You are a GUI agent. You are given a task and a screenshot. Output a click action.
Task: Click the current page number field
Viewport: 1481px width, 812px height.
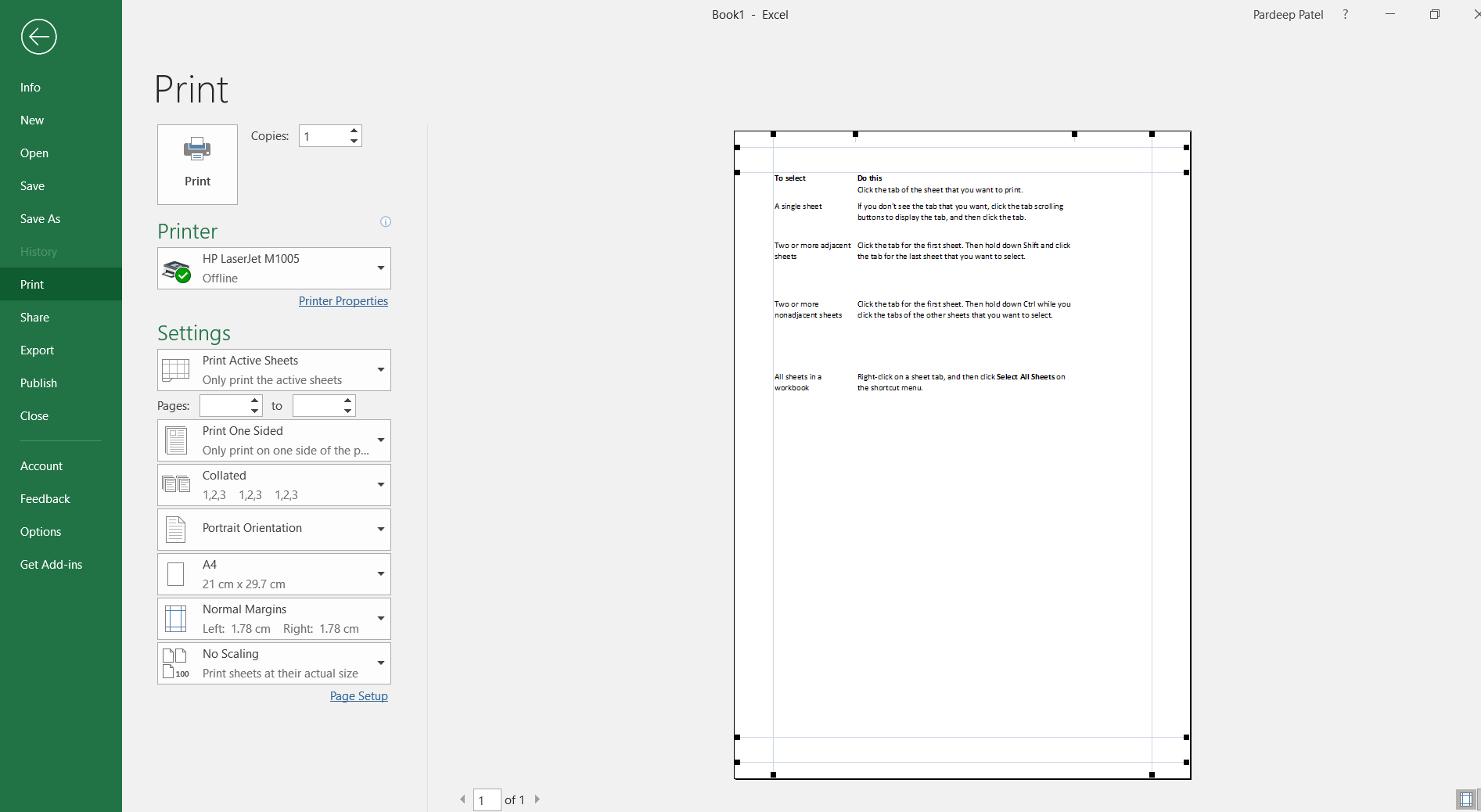pos(487,799)
